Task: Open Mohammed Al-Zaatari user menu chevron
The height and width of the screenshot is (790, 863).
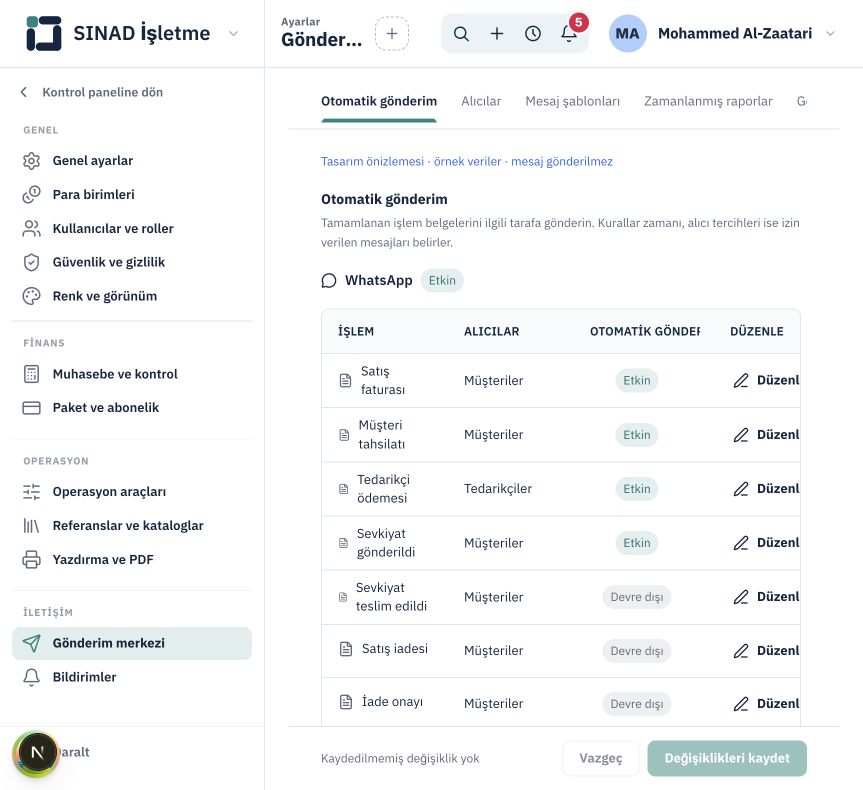Action: pos(831,34)
